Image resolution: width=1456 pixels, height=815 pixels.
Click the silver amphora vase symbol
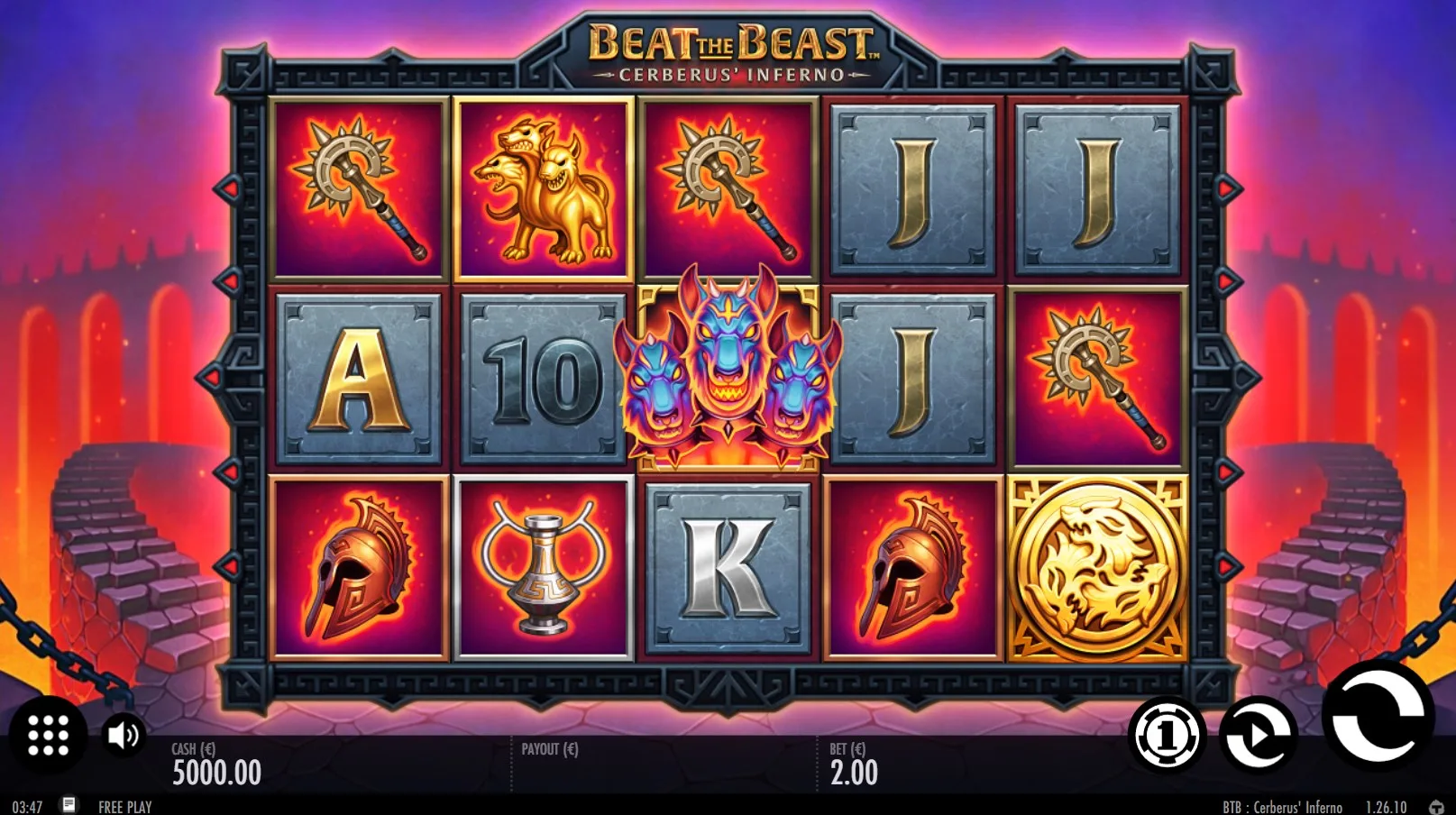(544, 569)
